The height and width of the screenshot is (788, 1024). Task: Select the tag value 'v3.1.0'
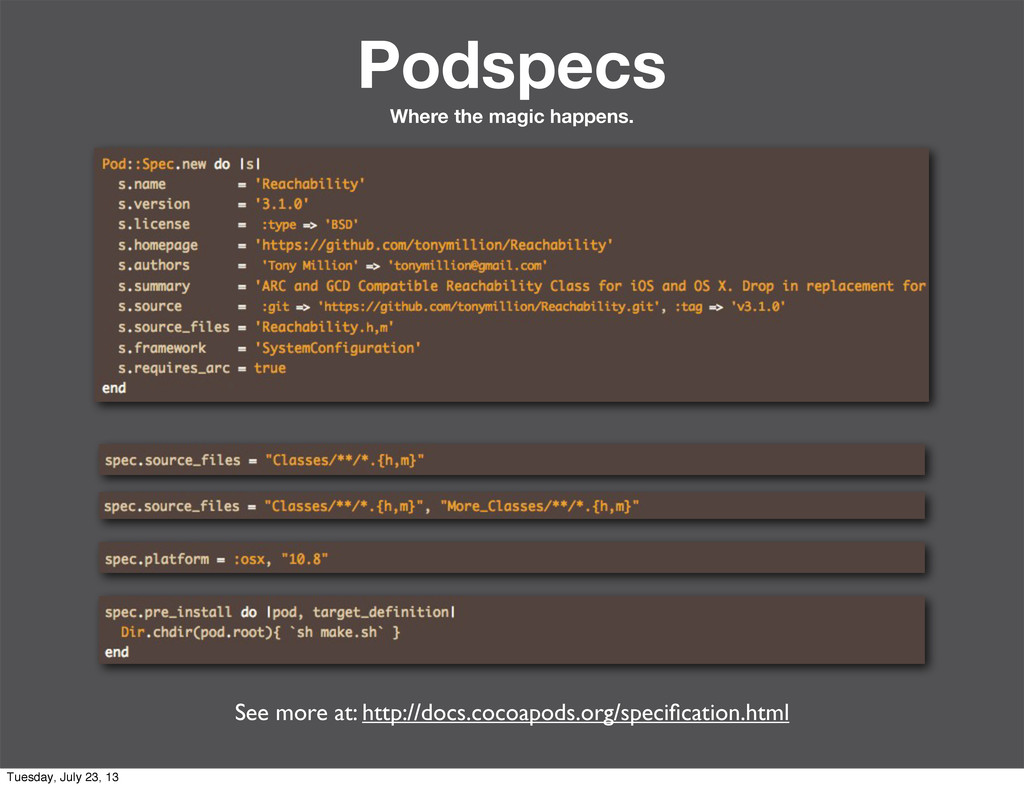[x=758, y=307]
